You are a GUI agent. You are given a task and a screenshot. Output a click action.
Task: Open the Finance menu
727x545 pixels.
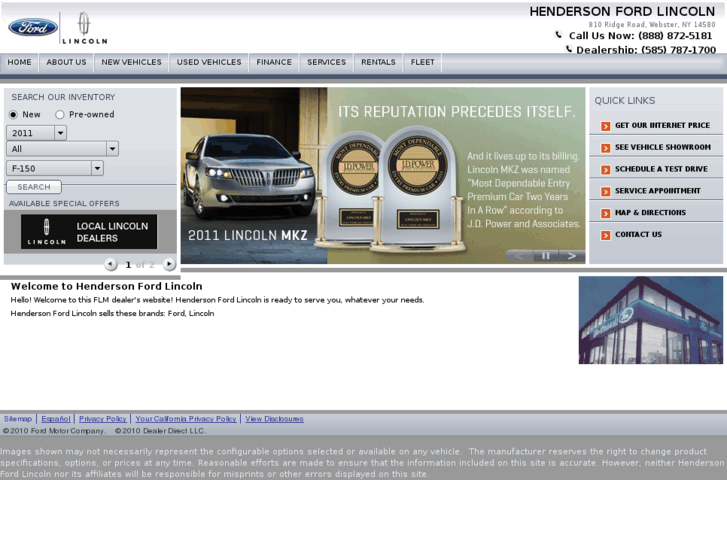pyautogui.click(x=274, y=62)
